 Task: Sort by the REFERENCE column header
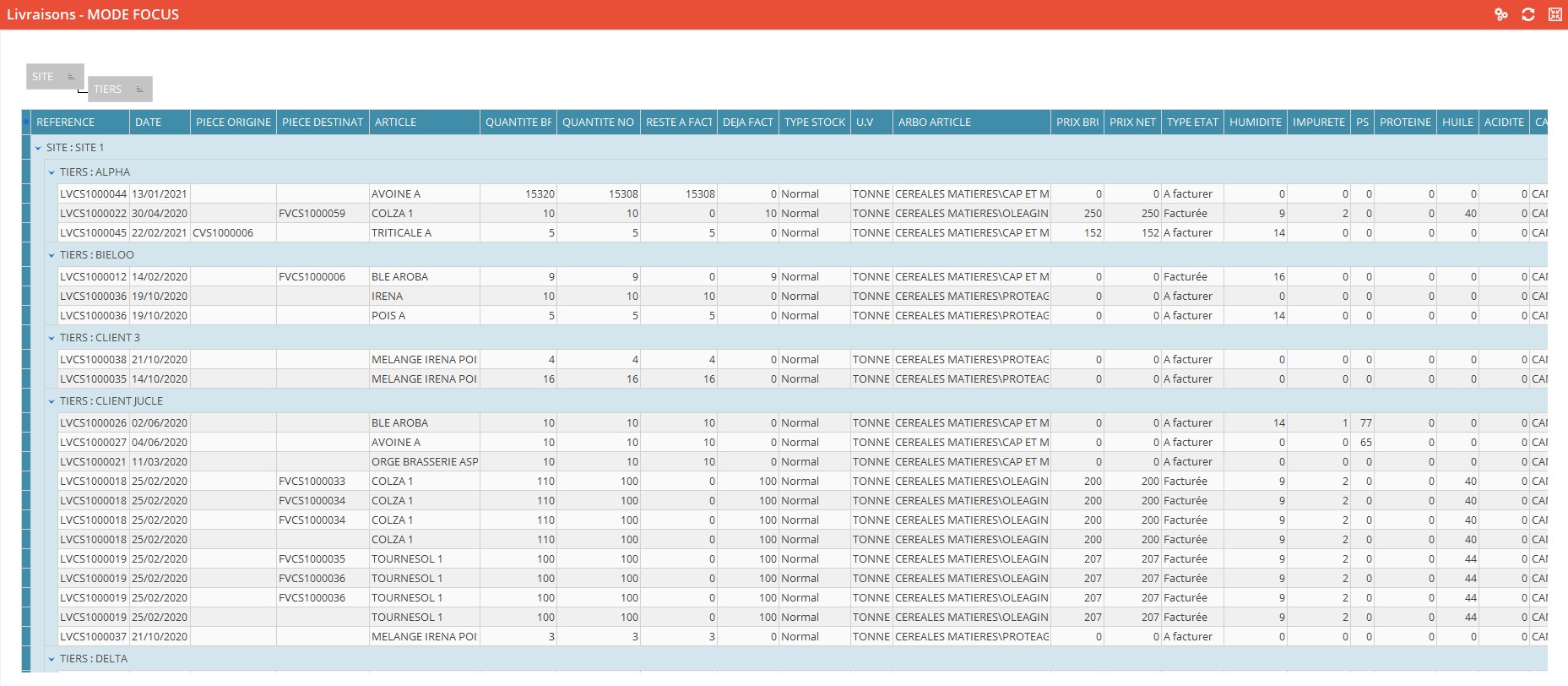tap(80, 122)
